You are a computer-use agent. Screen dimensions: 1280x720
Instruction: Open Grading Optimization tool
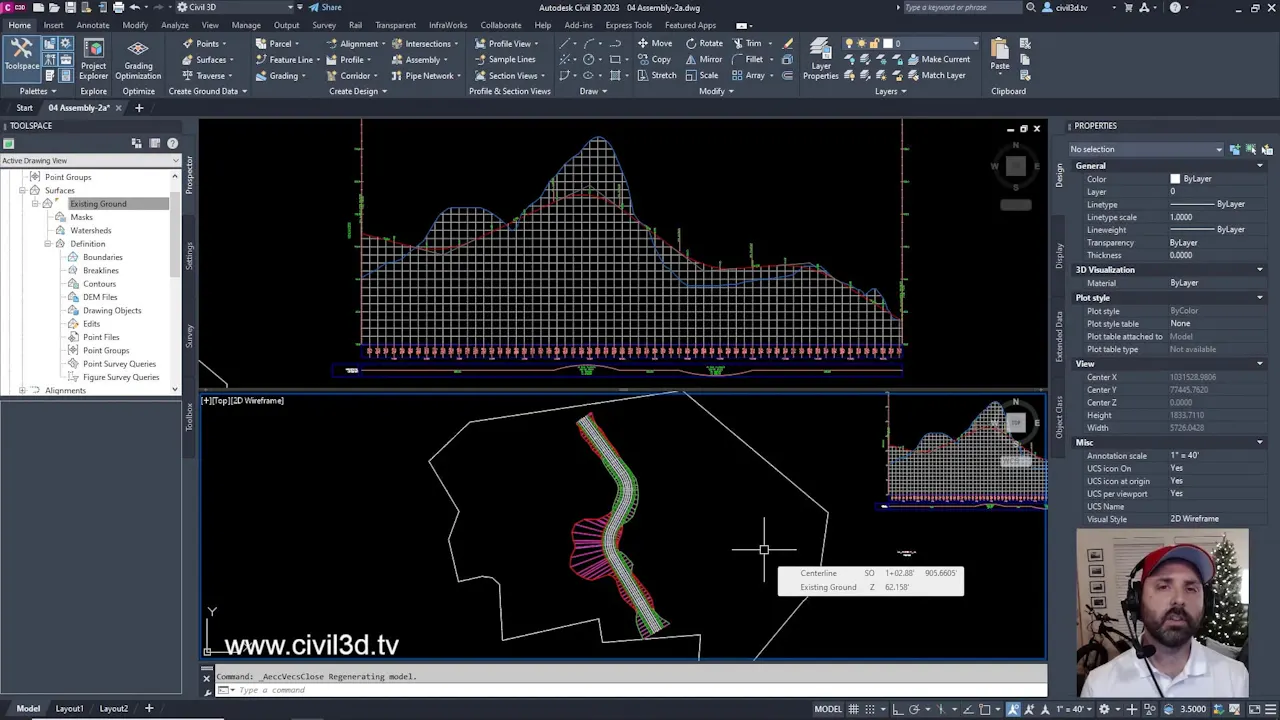point(138,60)
